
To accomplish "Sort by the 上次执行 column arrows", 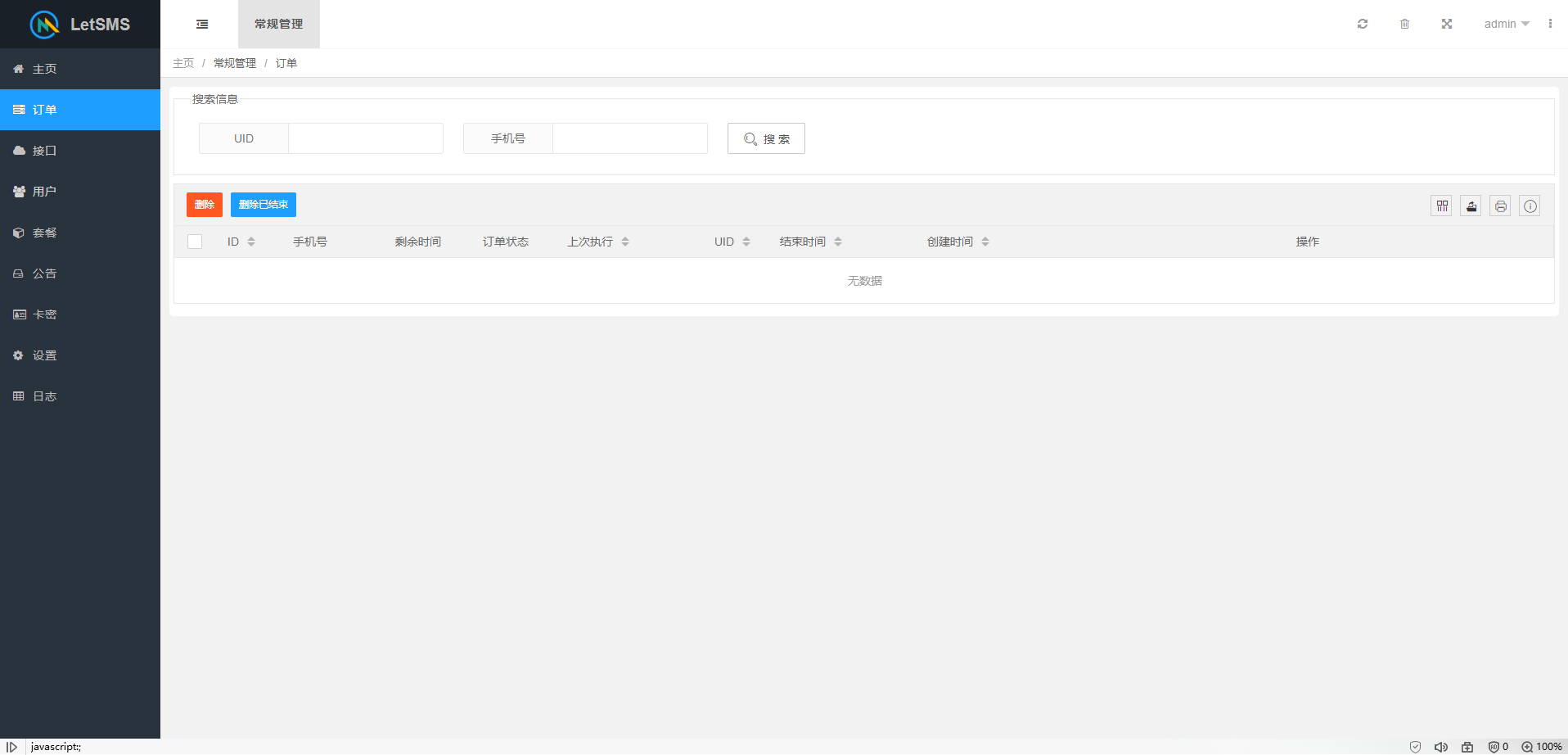I will [625, 242].
